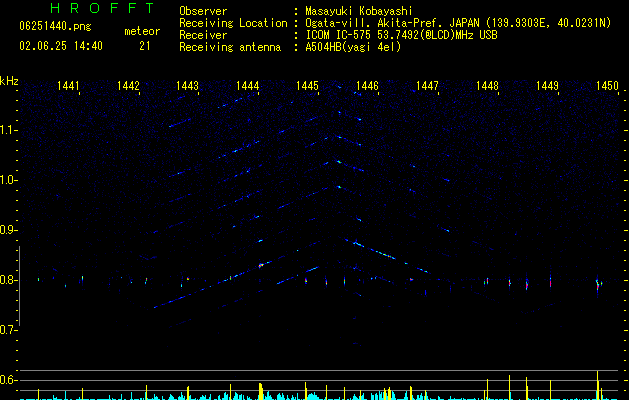This screenshot has width=629, height=400.
Task: Click the gray vertical range bar near 0.8 kHz
Action: click(x=19, y=286)
